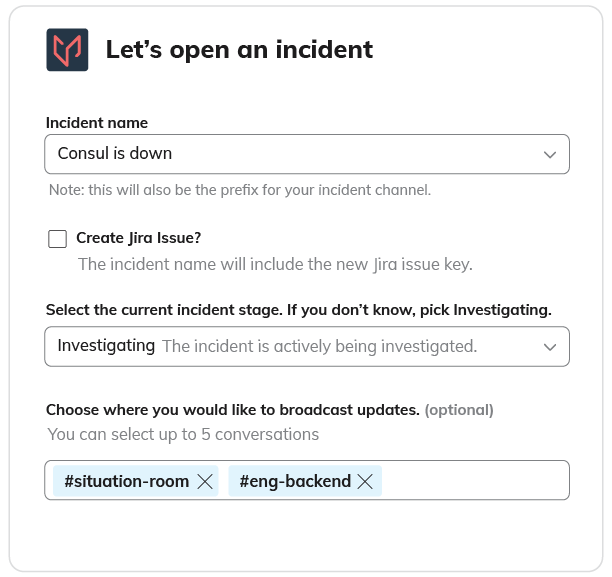Remove the #eng-backend tag with its X
612x577 pixels.
point(365,482)
